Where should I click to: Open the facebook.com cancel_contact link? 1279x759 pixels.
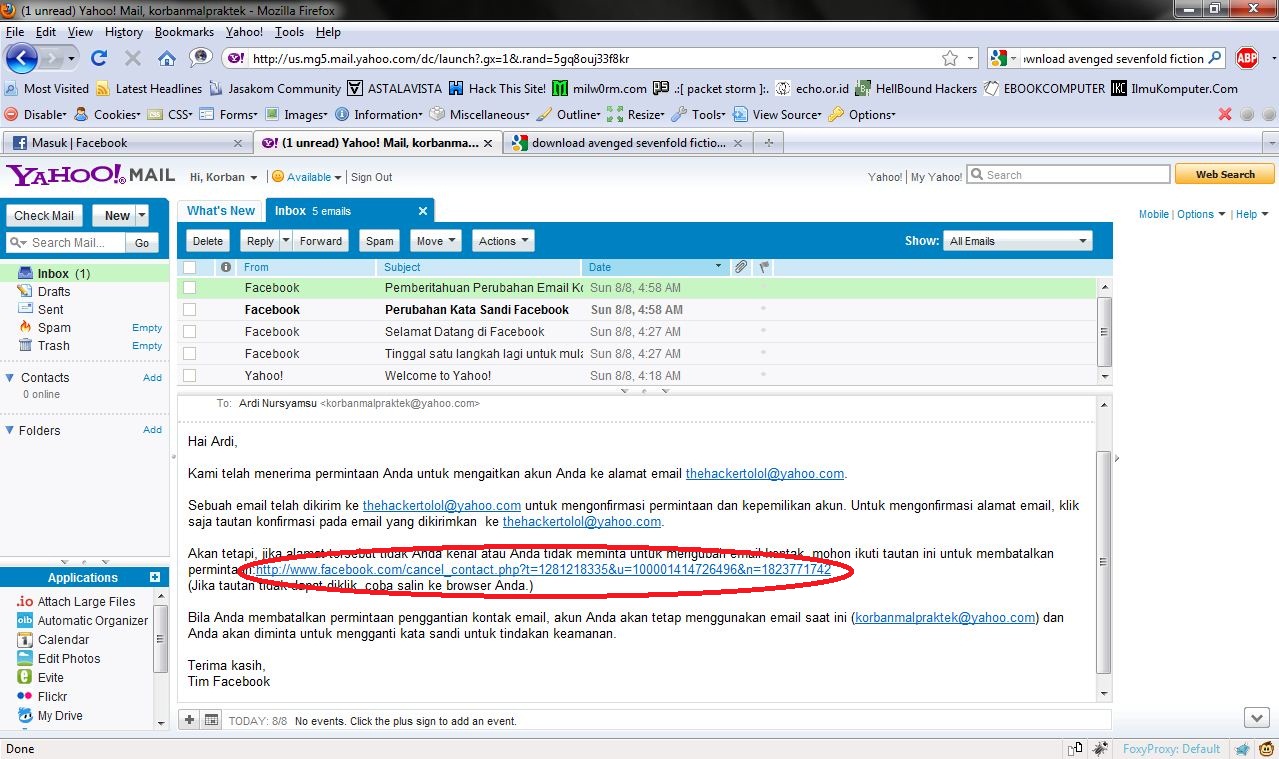543,569
